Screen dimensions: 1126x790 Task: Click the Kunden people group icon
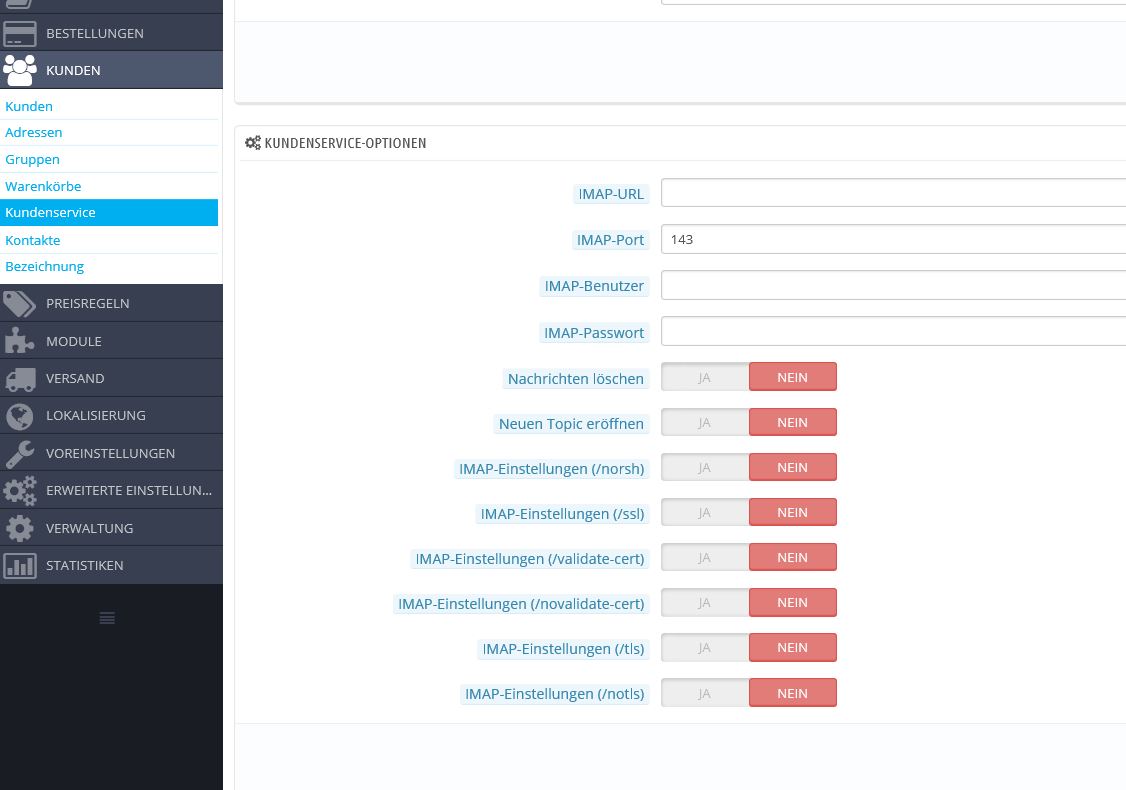pos(19,70)
